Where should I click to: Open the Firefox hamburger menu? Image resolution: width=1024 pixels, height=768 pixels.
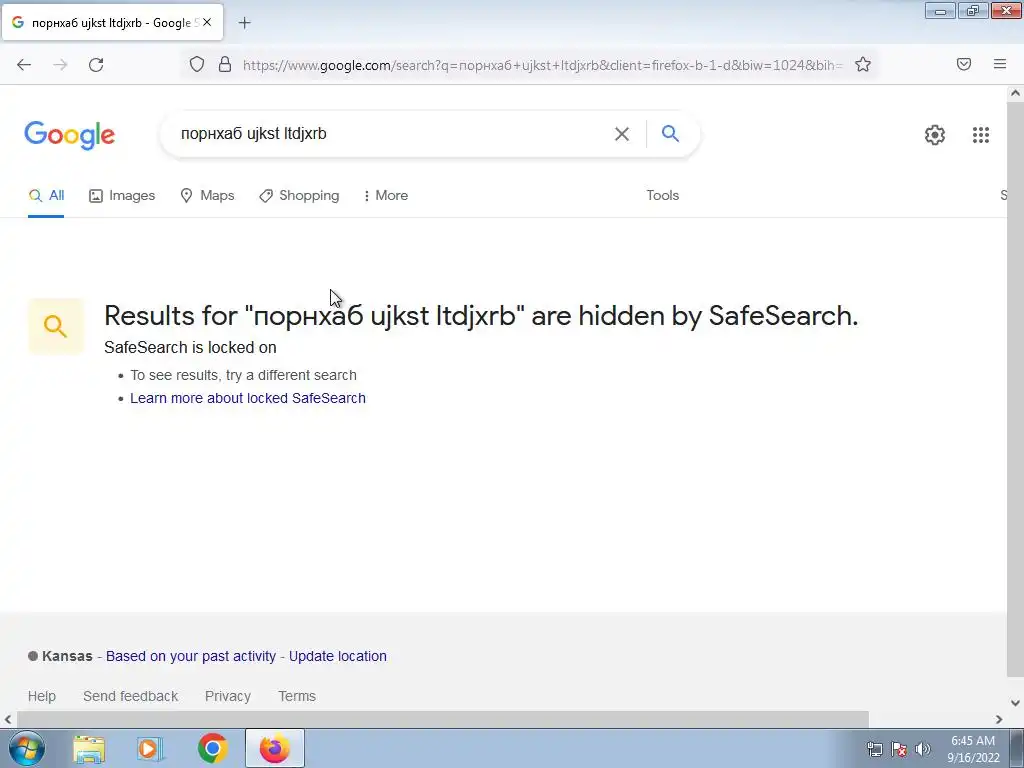tap(1000, 64)
